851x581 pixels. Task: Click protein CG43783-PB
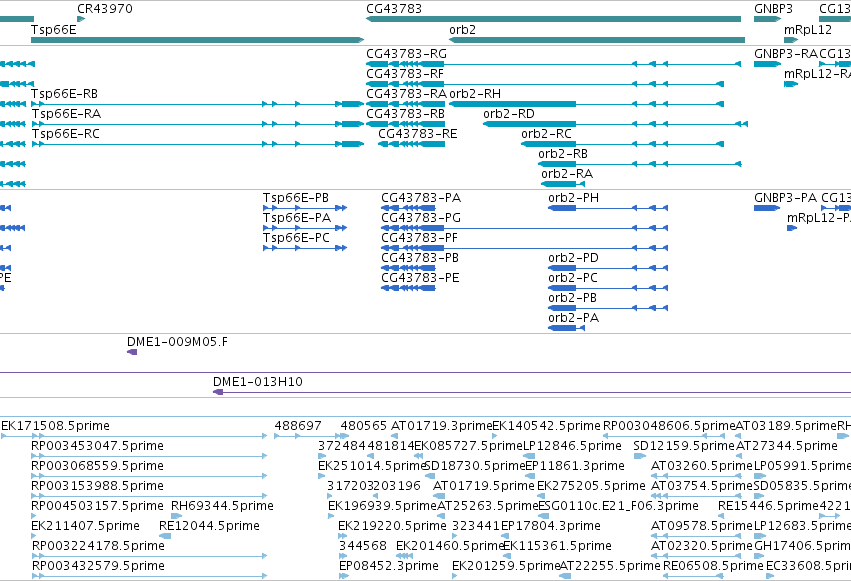click(408, 268)
